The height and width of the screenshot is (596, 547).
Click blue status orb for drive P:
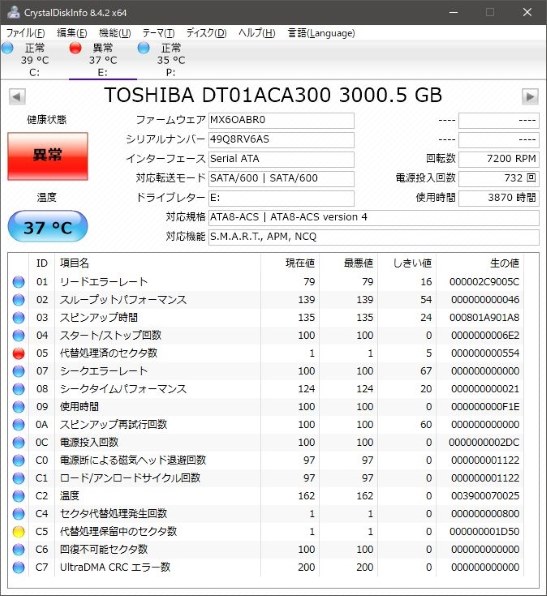[x=143, y=48]
